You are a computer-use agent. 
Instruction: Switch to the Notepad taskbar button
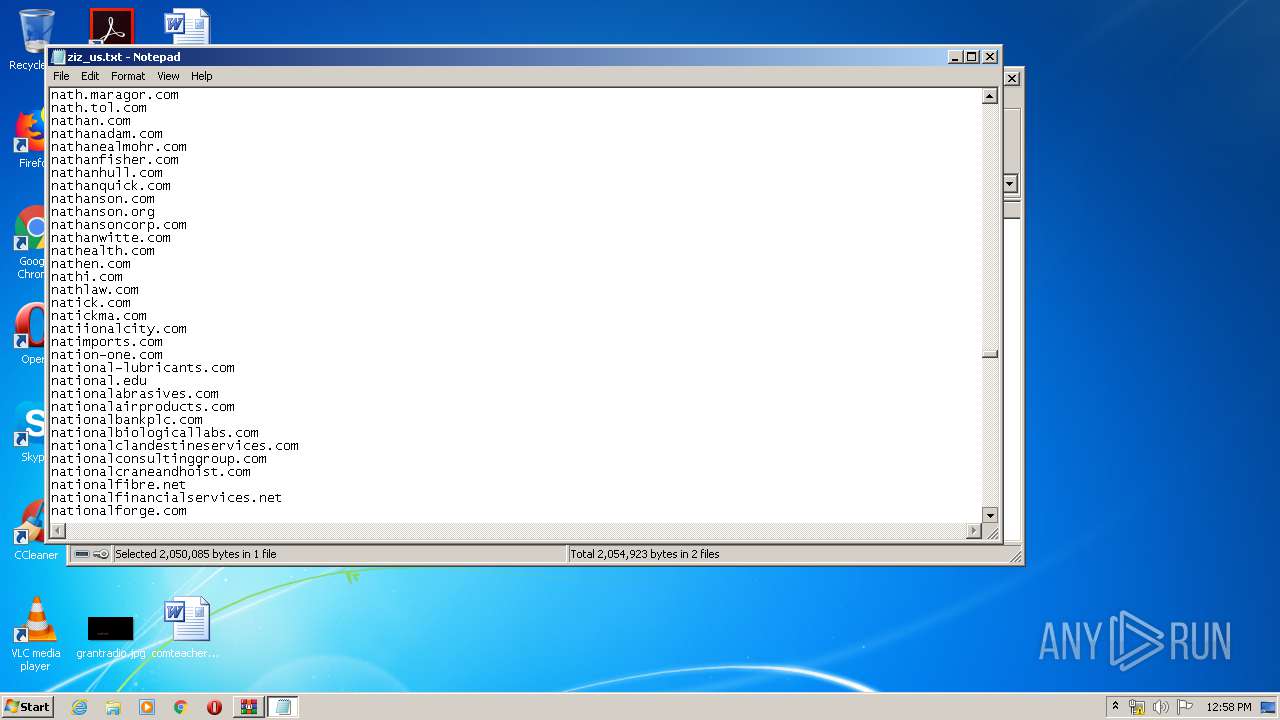[283, 707]
